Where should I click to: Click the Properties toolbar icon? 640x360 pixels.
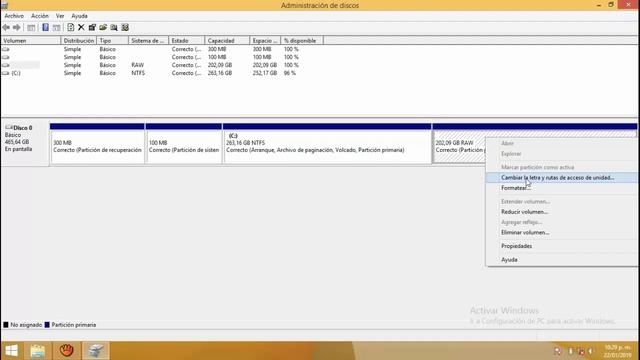[92, 27]
